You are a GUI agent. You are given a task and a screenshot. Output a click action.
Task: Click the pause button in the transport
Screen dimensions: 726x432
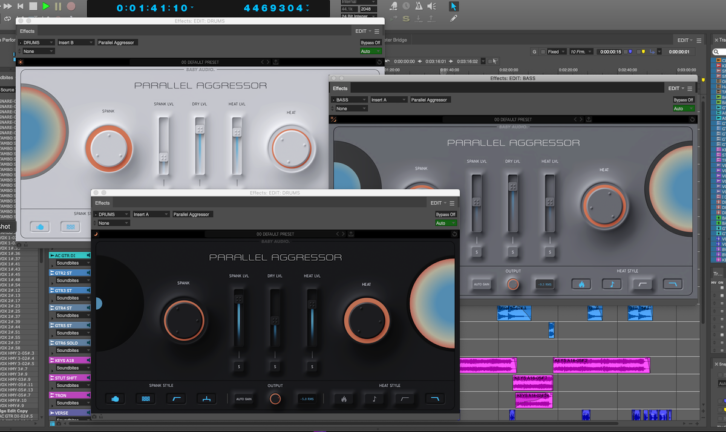click(58, 6)
